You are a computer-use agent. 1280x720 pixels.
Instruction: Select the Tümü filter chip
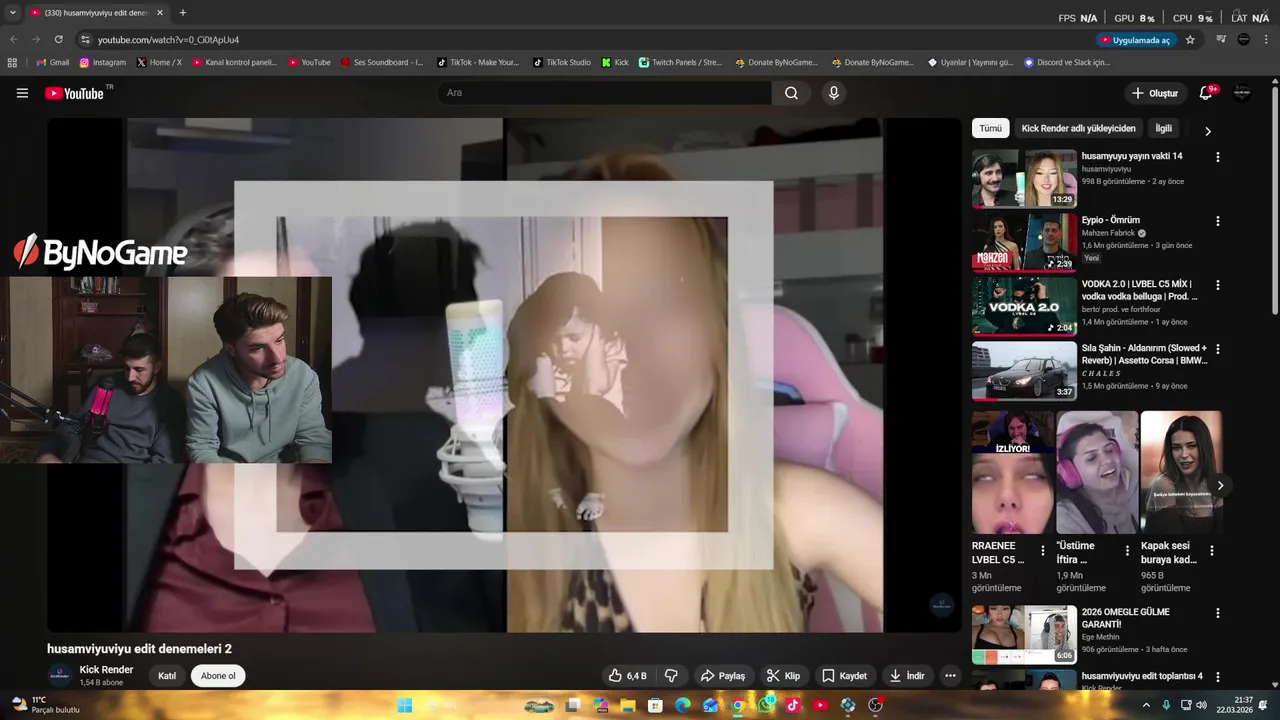click(x=990, y=129)
